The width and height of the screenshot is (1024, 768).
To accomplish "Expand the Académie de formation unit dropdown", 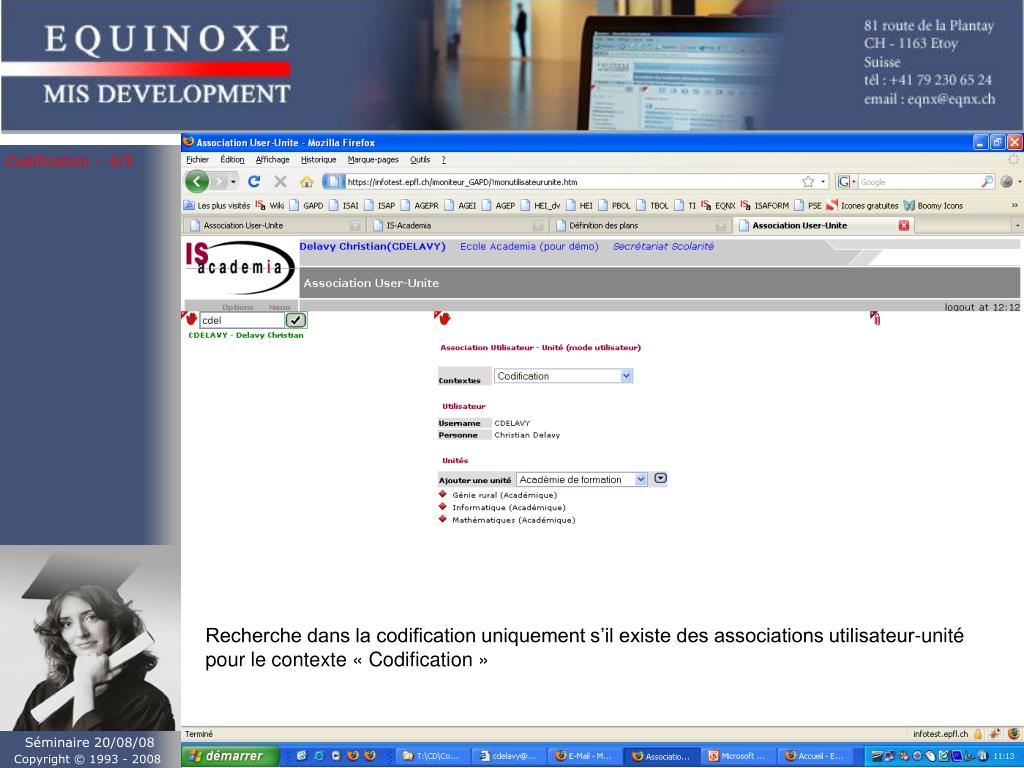I will point(641,480).
